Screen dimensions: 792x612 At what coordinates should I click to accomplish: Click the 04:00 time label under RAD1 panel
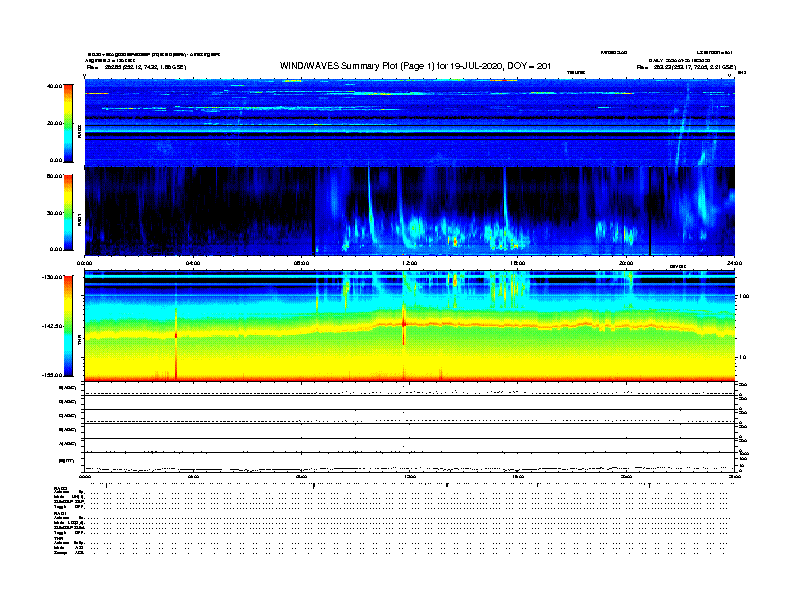coord(193,263)
